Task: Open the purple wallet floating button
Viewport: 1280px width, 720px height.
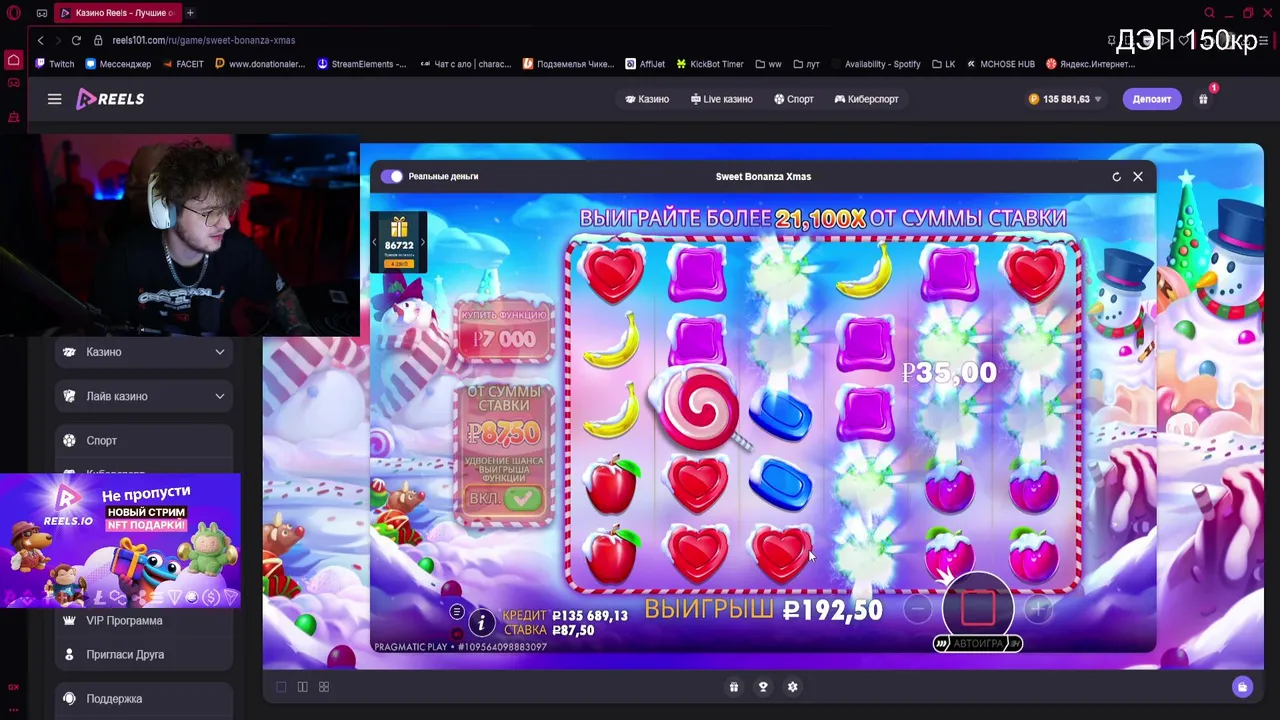Action: [1242, 687]
